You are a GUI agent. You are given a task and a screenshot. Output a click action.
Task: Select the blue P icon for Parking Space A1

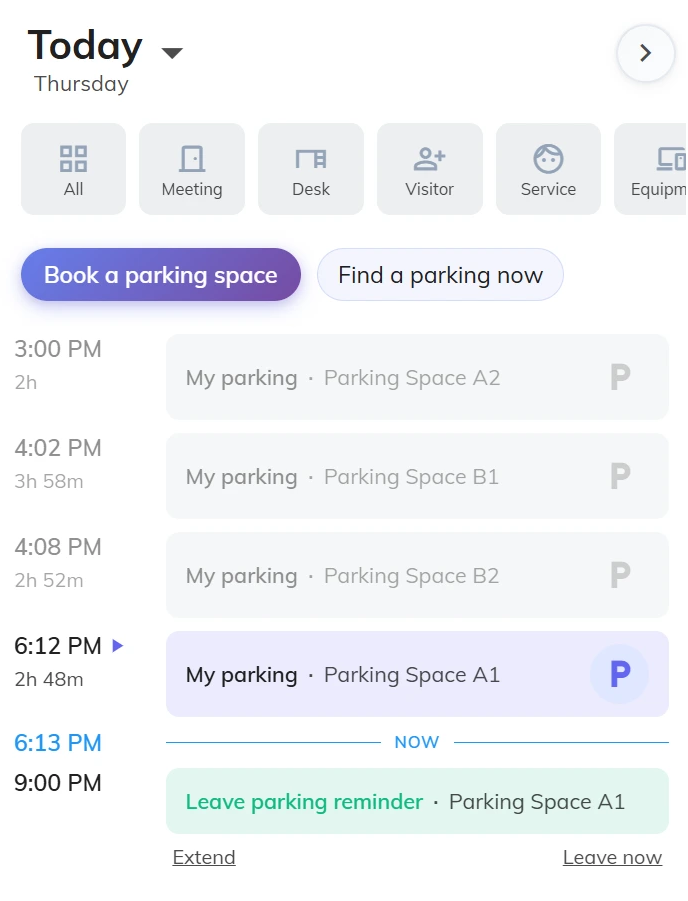coord(619,674)
